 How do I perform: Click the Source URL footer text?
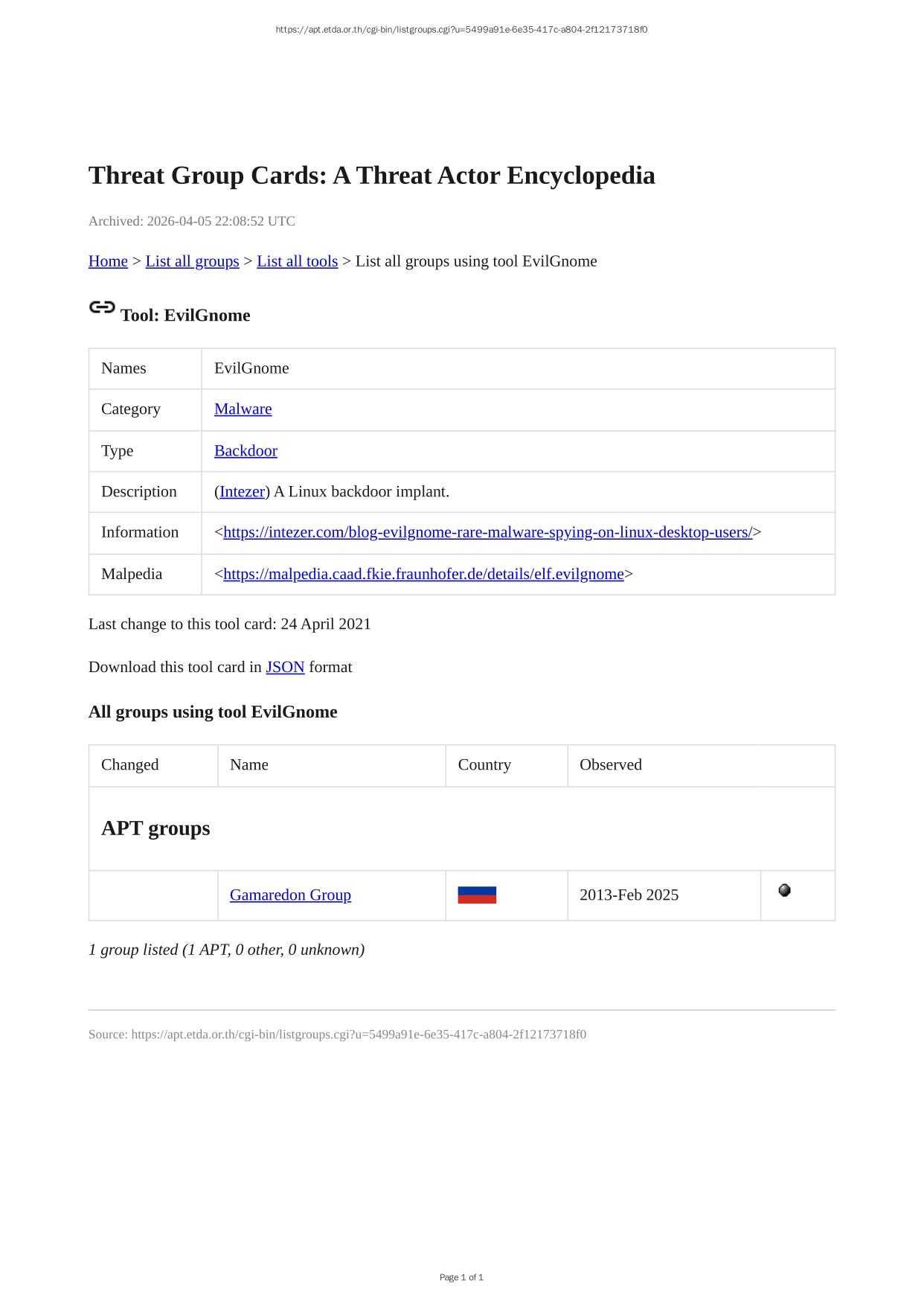click(x=337, y=1035)
